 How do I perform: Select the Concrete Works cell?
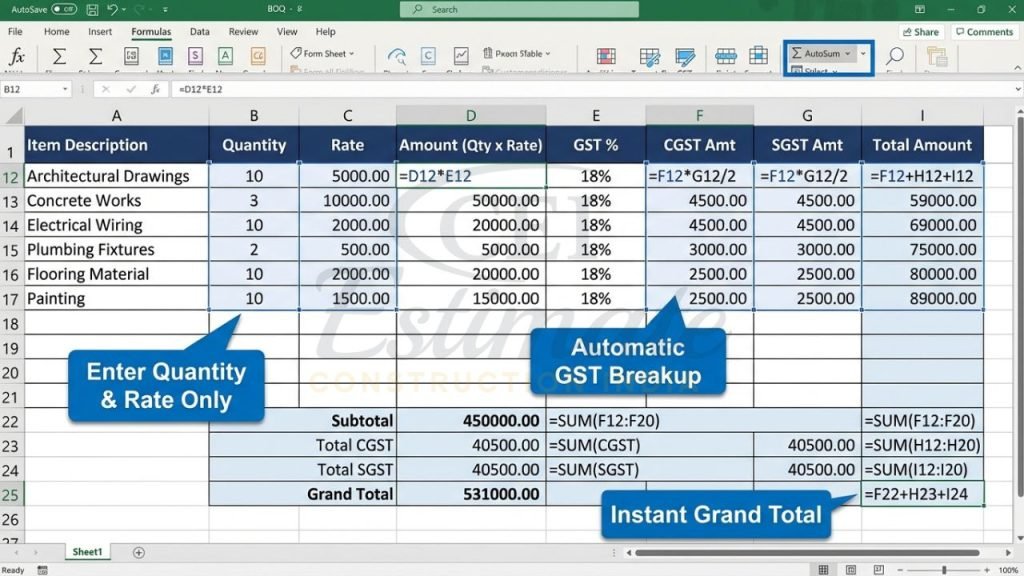click(x=116, y=200)
